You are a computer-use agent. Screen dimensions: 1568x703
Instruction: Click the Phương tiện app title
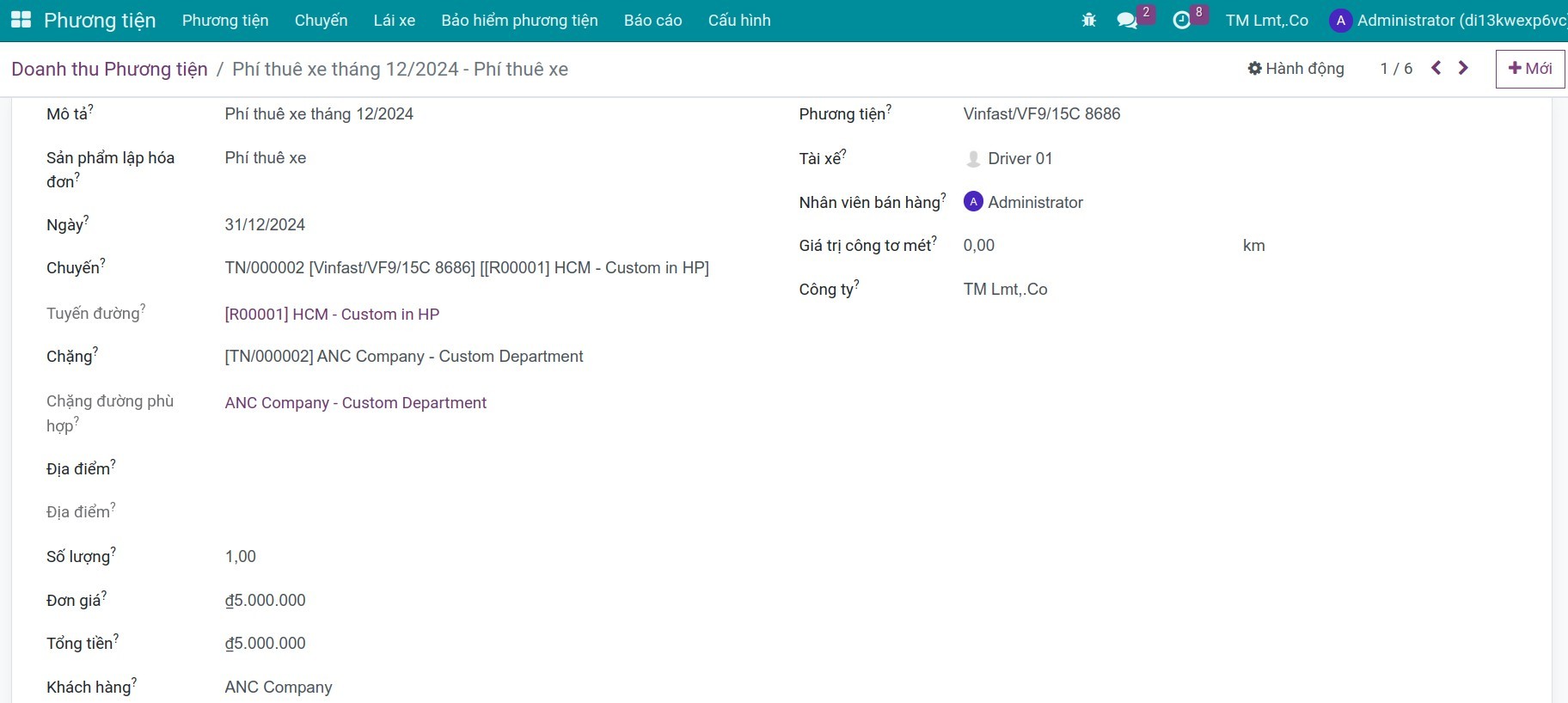(x=100, y=21)
